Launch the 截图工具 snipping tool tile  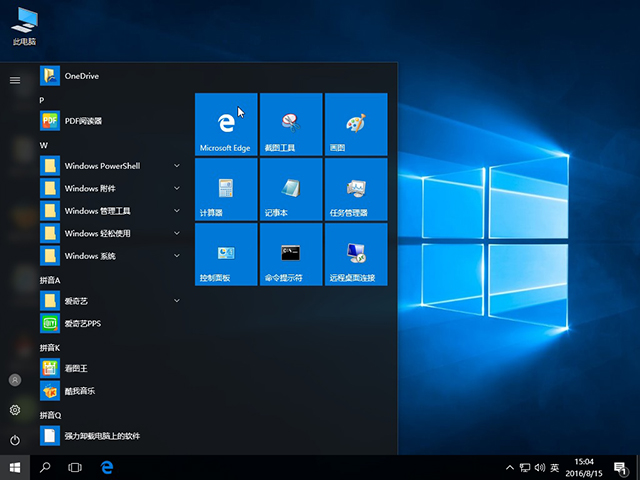(290, 124)
